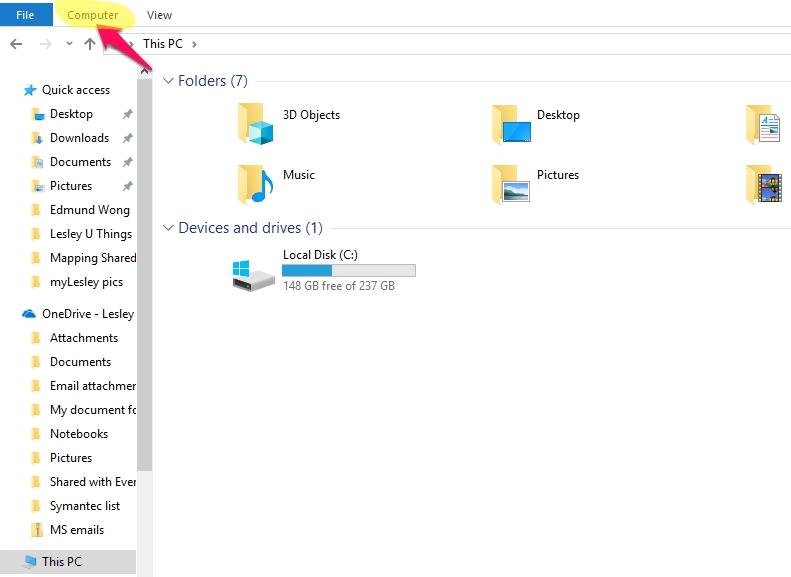Open the Email attachments OneDrive folder
Screen dimensions: 791x577
pyautogui.click(x=92, y=386)
